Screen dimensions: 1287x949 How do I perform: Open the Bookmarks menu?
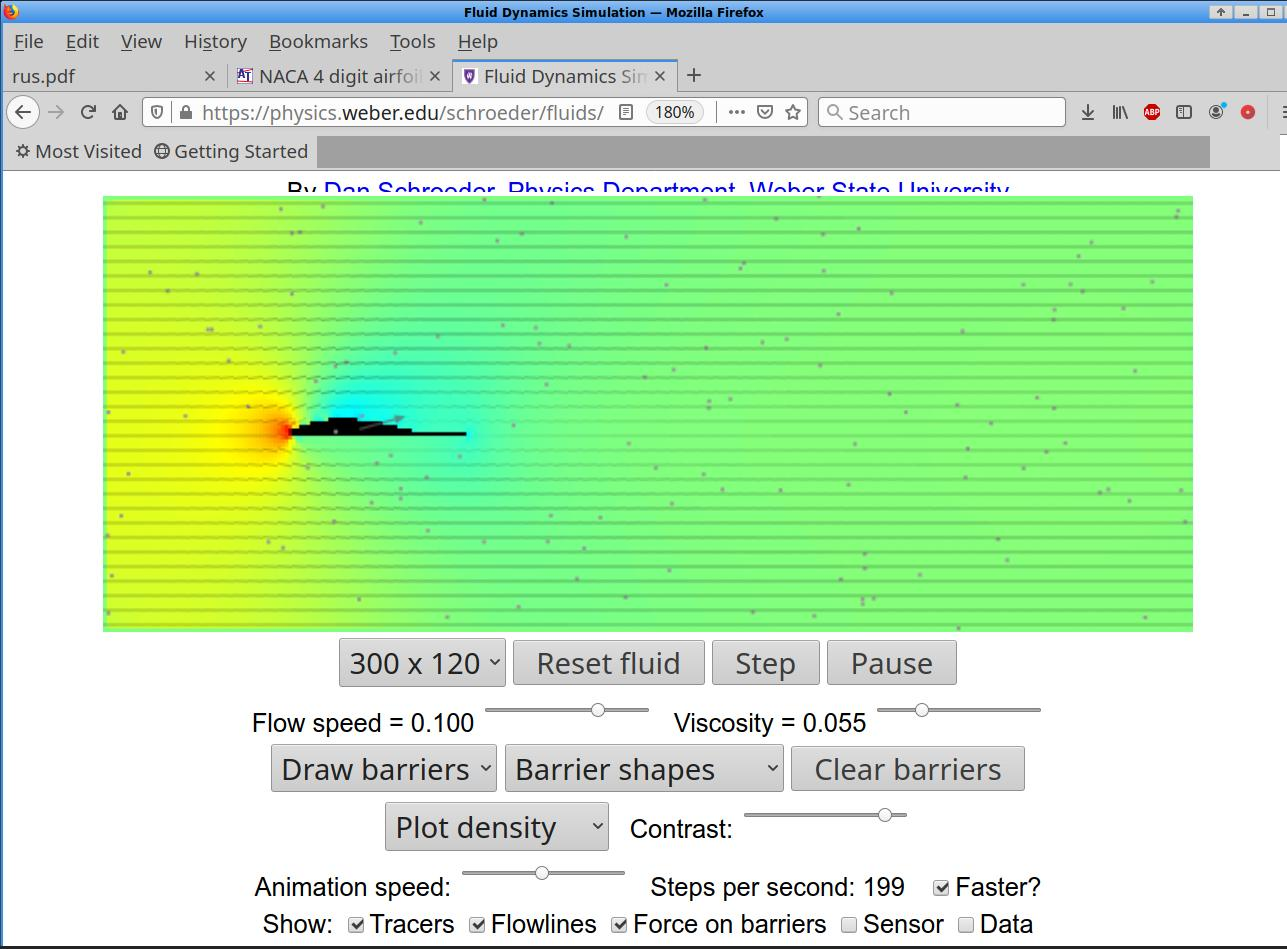pyautogui.click(x=318, y=41)
